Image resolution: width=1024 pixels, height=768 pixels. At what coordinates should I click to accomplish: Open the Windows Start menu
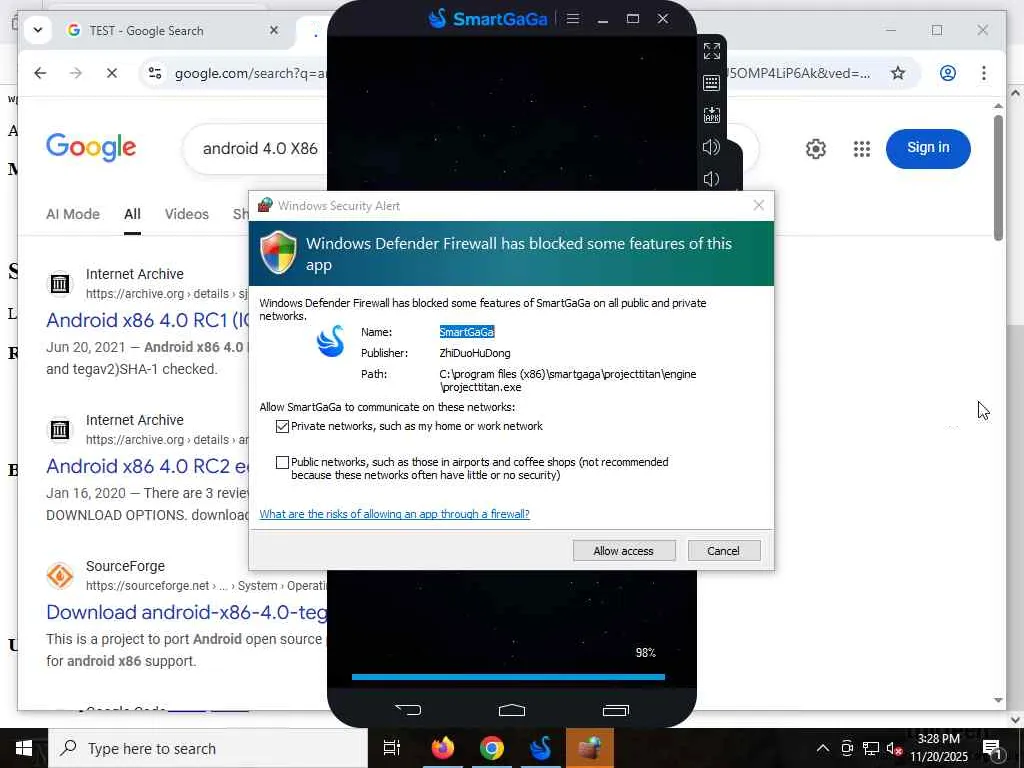[x=24, y=748]
